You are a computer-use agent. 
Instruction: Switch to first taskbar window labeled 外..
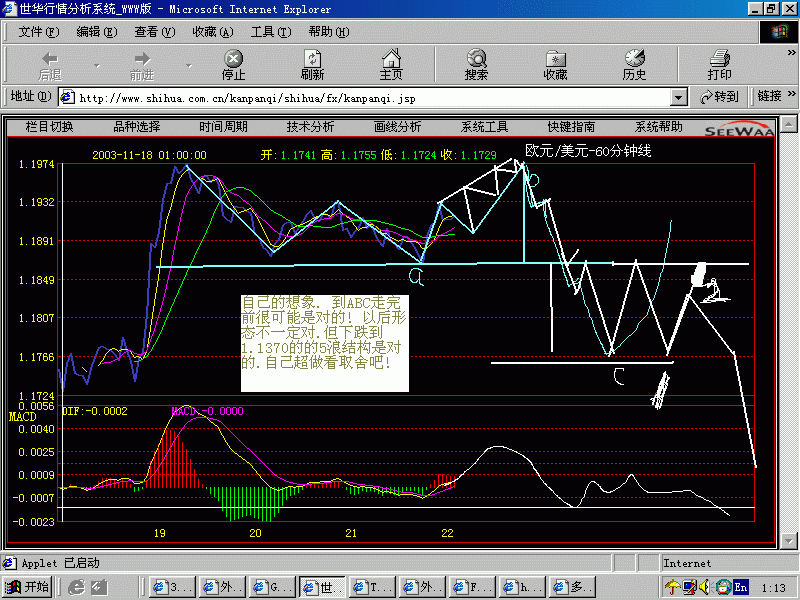[x=223, y=587]
